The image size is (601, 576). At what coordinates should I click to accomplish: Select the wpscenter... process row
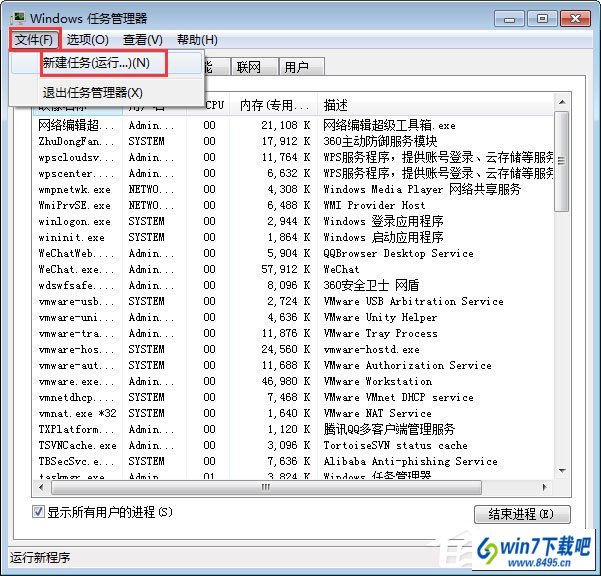point(293,173)
